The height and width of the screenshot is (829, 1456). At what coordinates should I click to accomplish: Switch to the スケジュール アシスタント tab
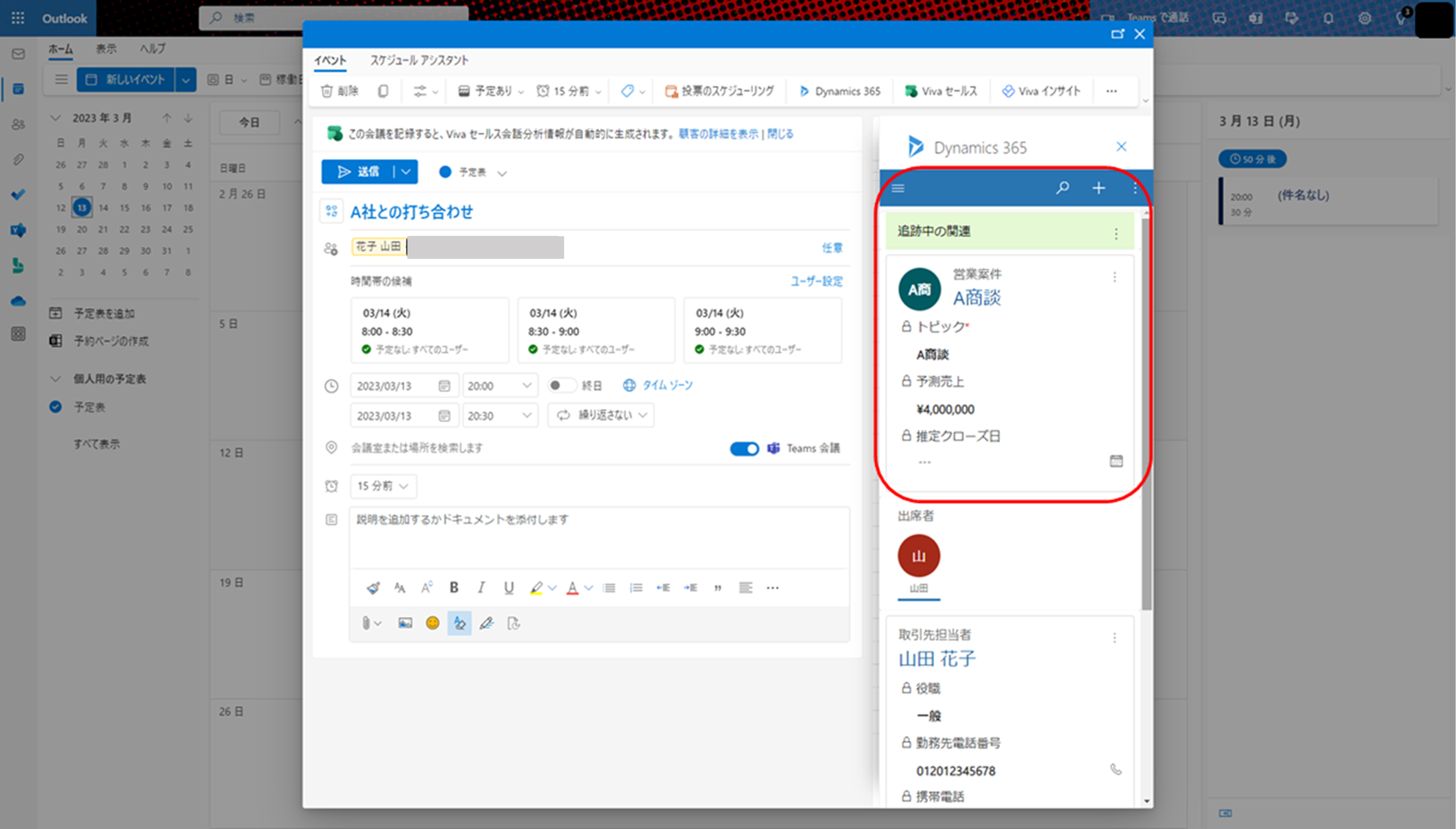point(419,60)
